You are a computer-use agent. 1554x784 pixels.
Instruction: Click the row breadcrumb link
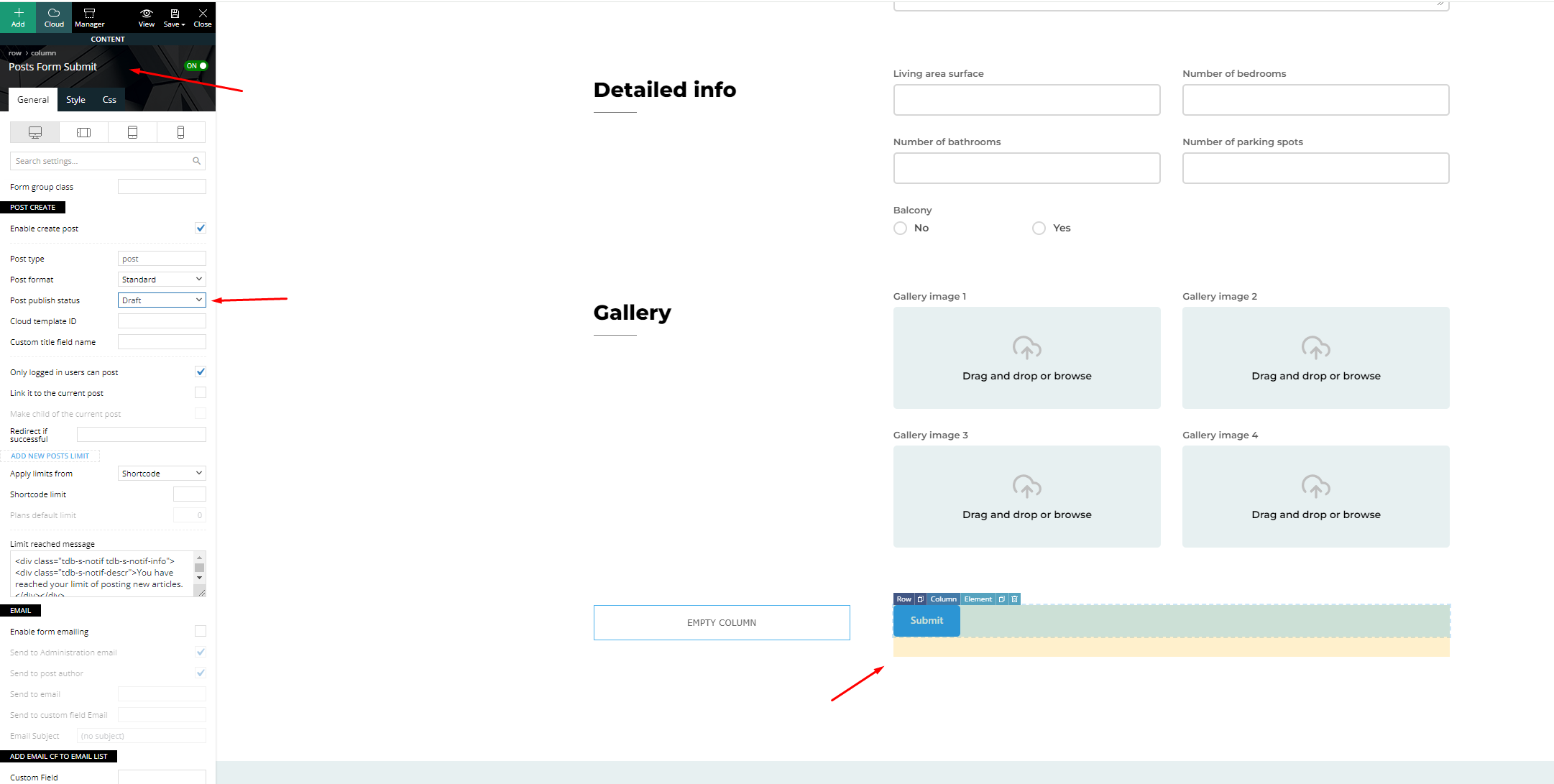pos(15,53)
